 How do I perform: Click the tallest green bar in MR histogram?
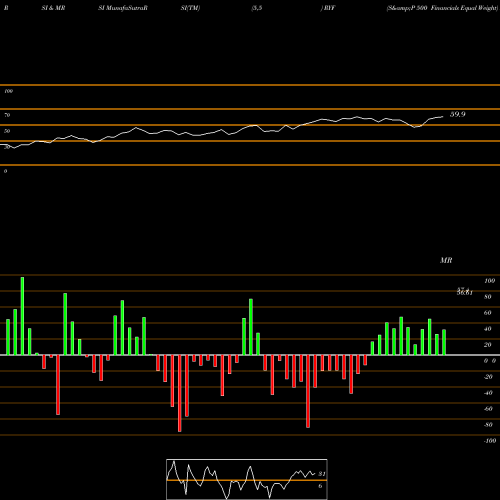tap(22, 316)
